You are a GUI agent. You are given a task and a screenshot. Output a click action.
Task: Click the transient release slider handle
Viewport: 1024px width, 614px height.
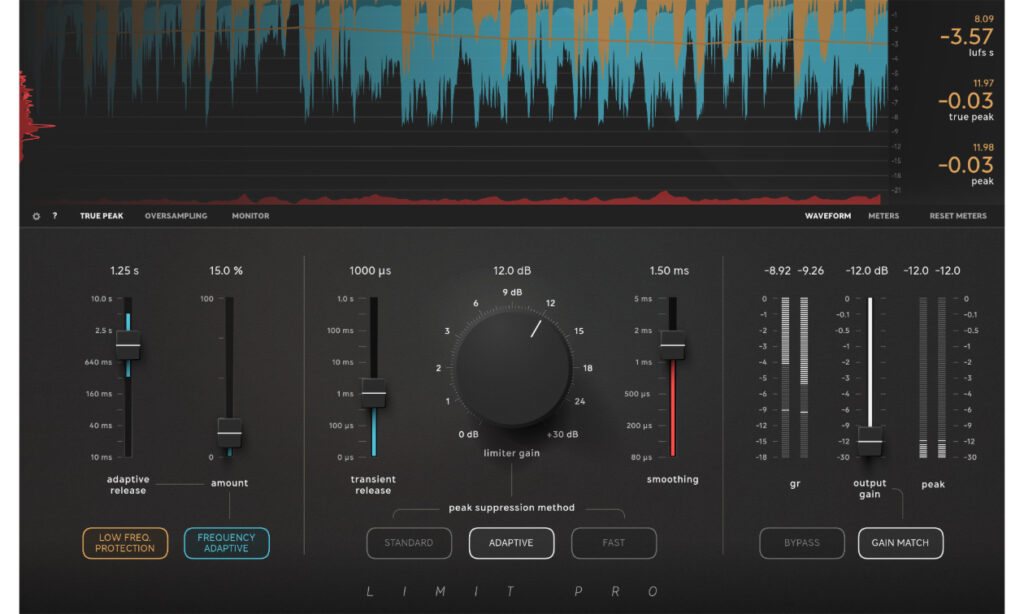click(374, 393)
